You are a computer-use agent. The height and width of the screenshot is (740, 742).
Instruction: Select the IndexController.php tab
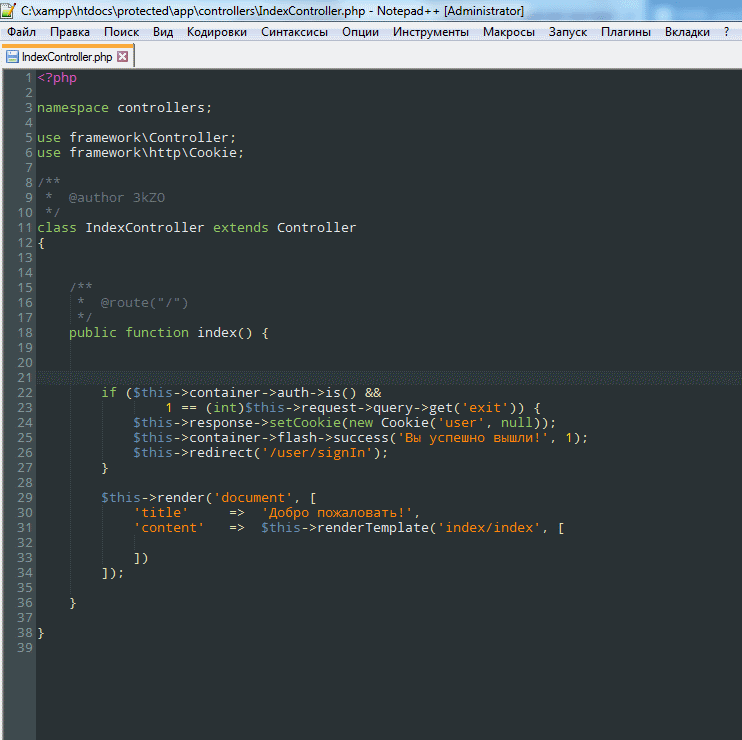(67, 57)
